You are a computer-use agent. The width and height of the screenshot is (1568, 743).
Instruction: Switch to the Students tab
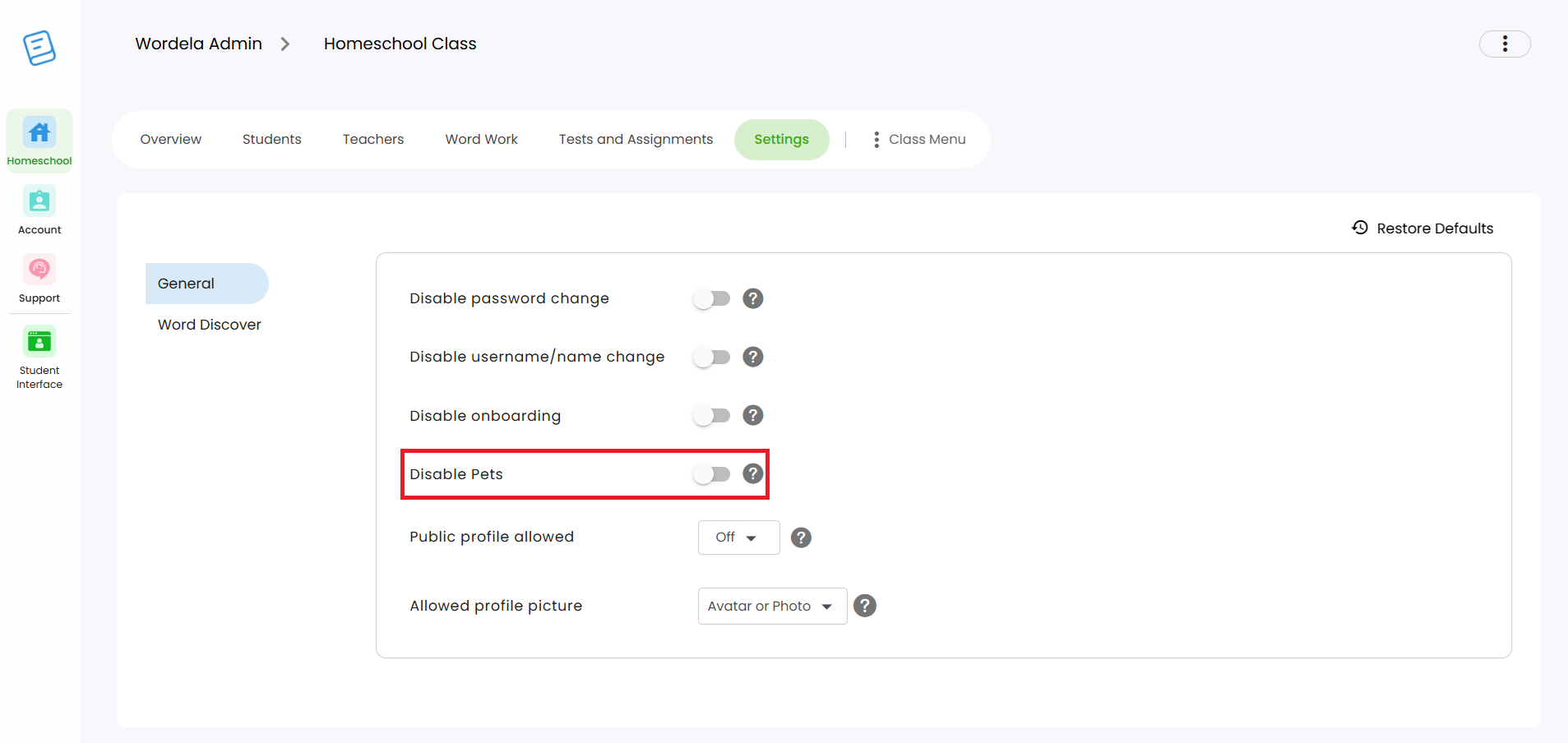click(272, 140)
